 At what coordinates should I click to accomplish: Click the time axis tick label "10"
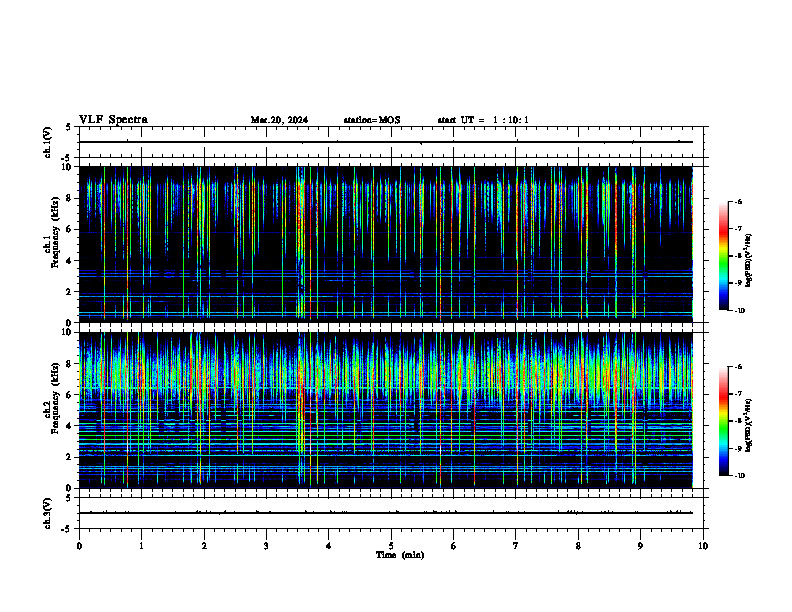pos(703,546)
